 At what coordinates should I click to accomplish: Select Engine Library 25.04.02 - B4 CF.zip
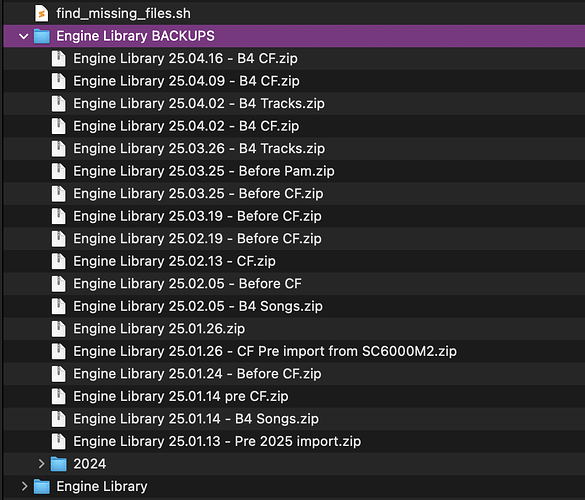(186, 126)
